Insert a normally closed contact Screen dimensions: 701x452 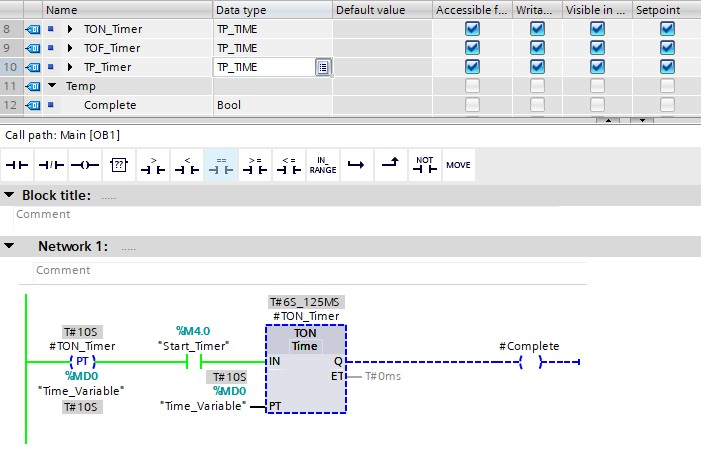pyautogui.click(x=50, y=164)
